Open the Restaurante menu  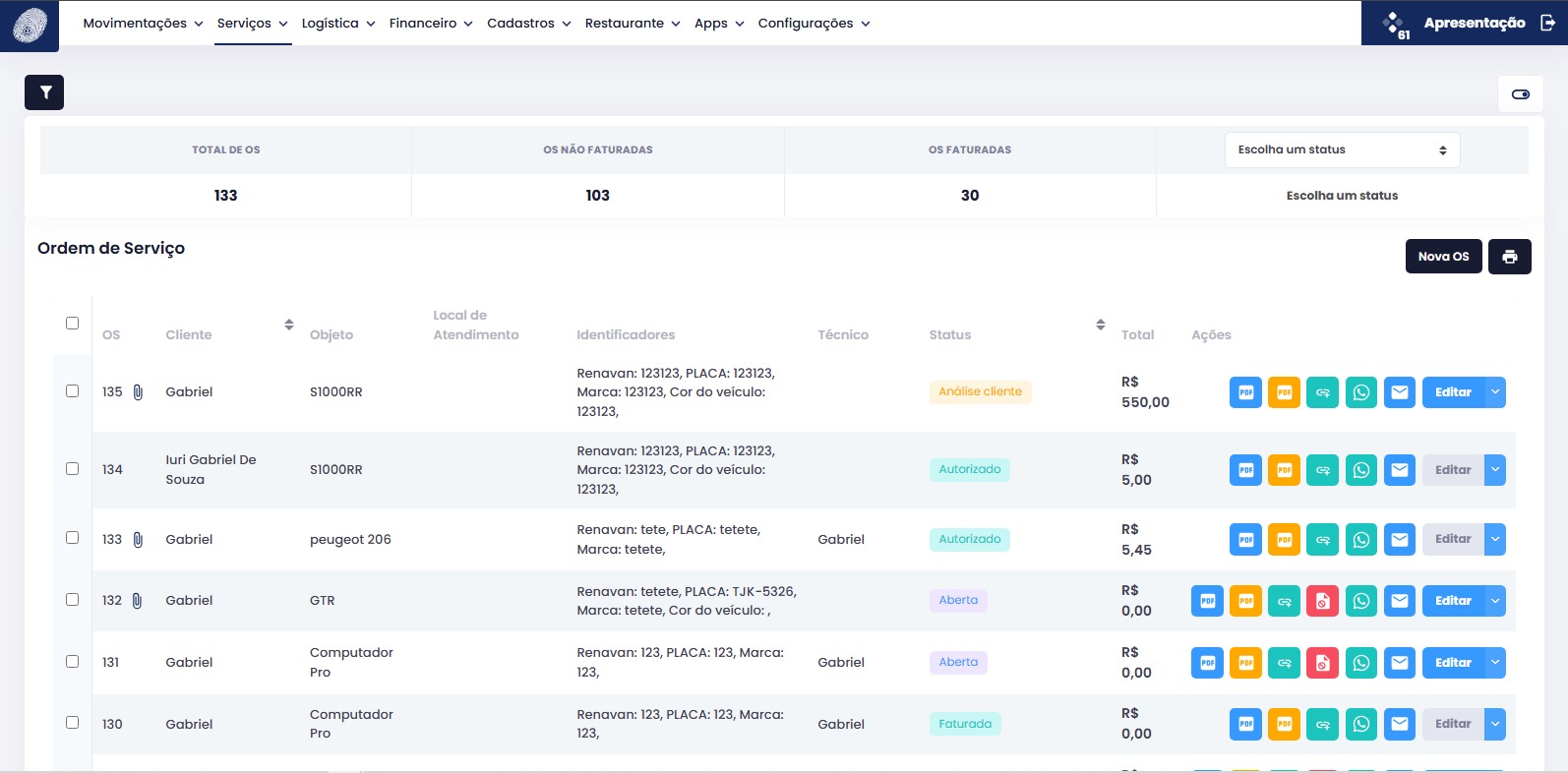coord(633,23)
